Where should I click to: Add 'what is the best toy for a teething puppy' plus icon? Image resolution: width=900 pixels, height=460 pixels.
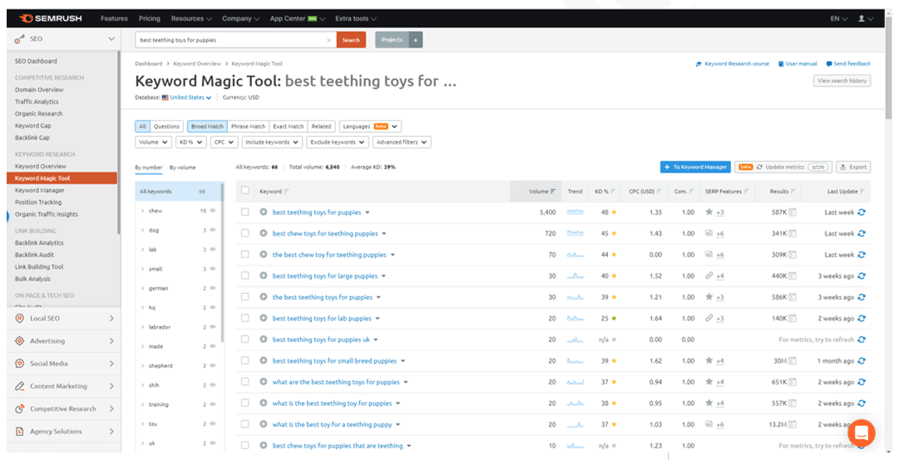tap(263, 424)
